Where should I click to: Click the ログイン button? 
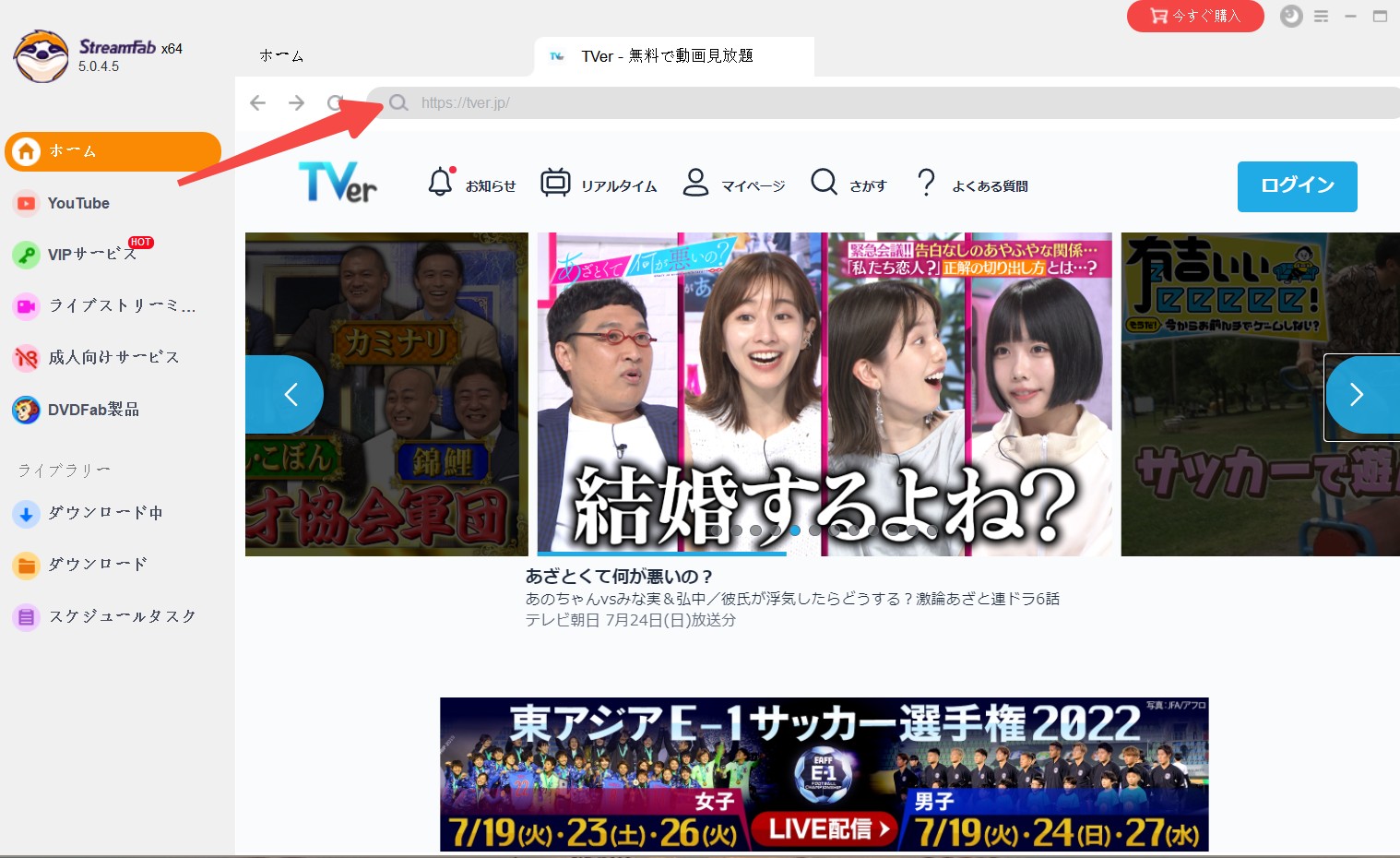(x=1298, y=186)
